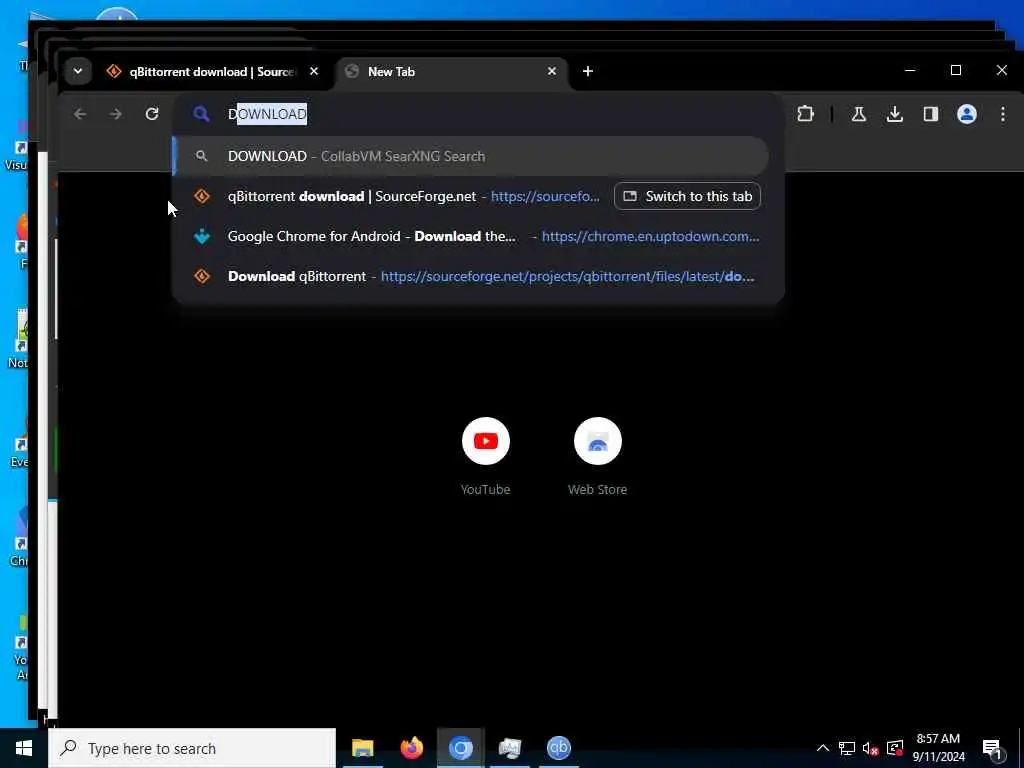Toggle the side panel icon

[931, 114]
